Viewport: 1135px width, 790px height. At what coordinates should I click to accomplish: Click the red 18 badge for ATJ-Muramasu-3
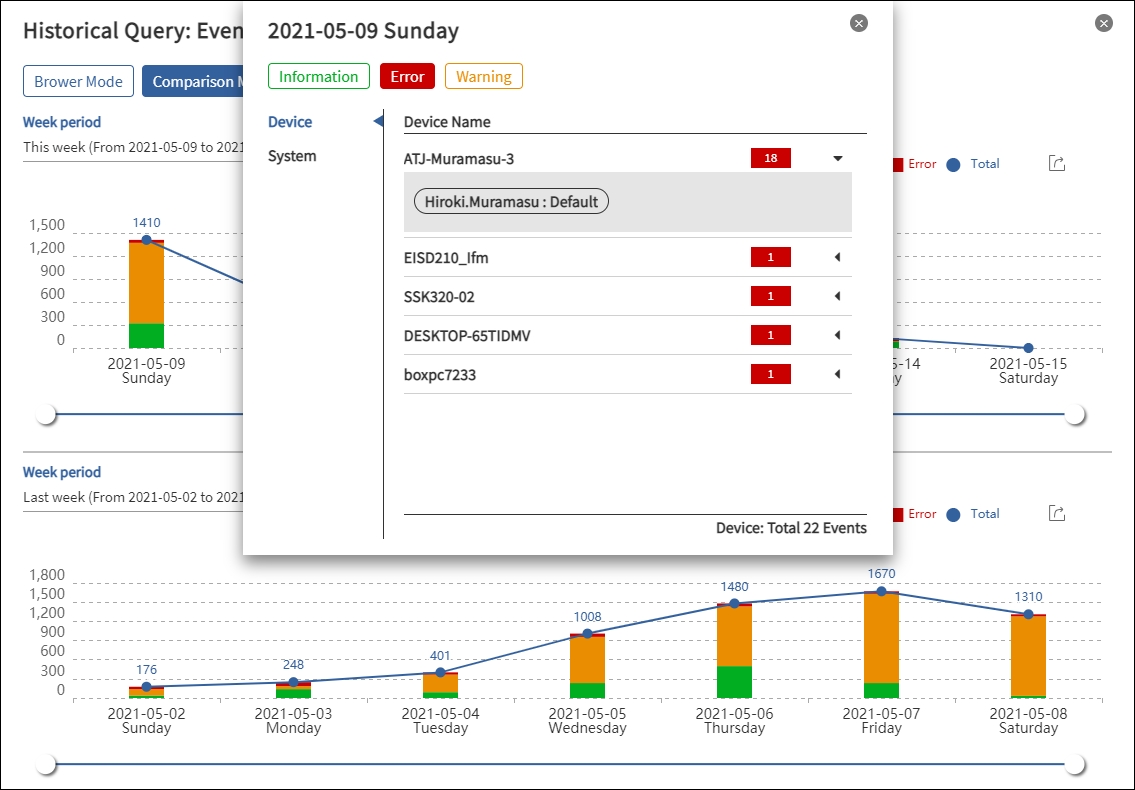pyautogui.click(x=770, y=158)
